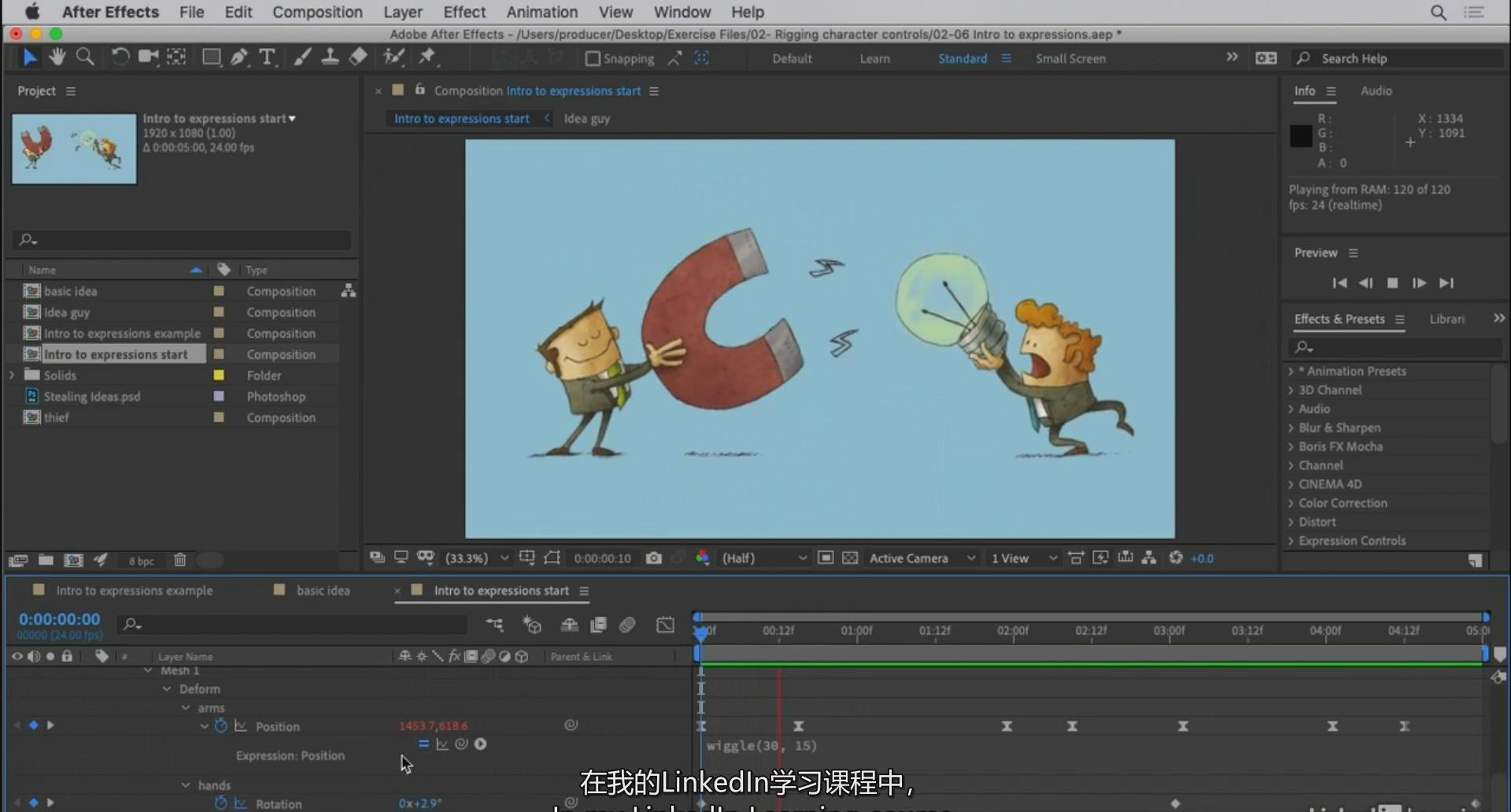1511x812 pixels.
Task: Click the Stop button in Preview panel
Action: [1392, 283]
